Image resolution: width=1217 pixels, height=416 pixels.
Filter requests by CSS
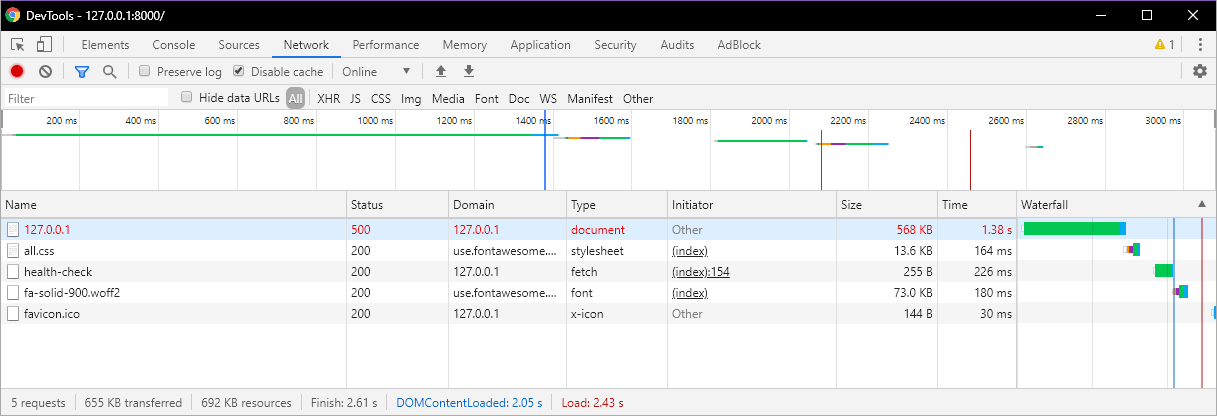tap(381, 99)
